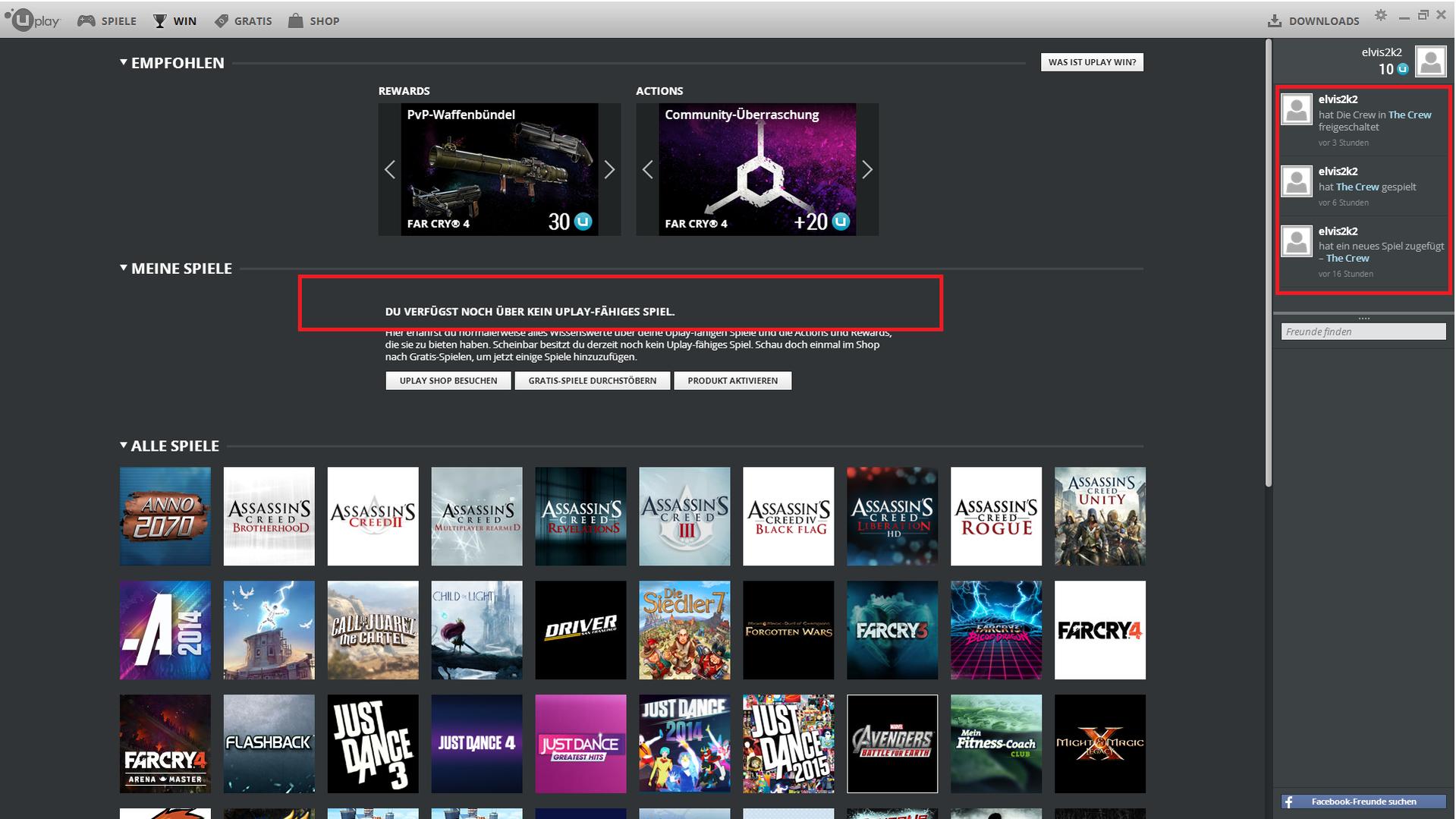The image size is (1456, 819).
Task: Go to the Shop tab
Action: (313, 20)
